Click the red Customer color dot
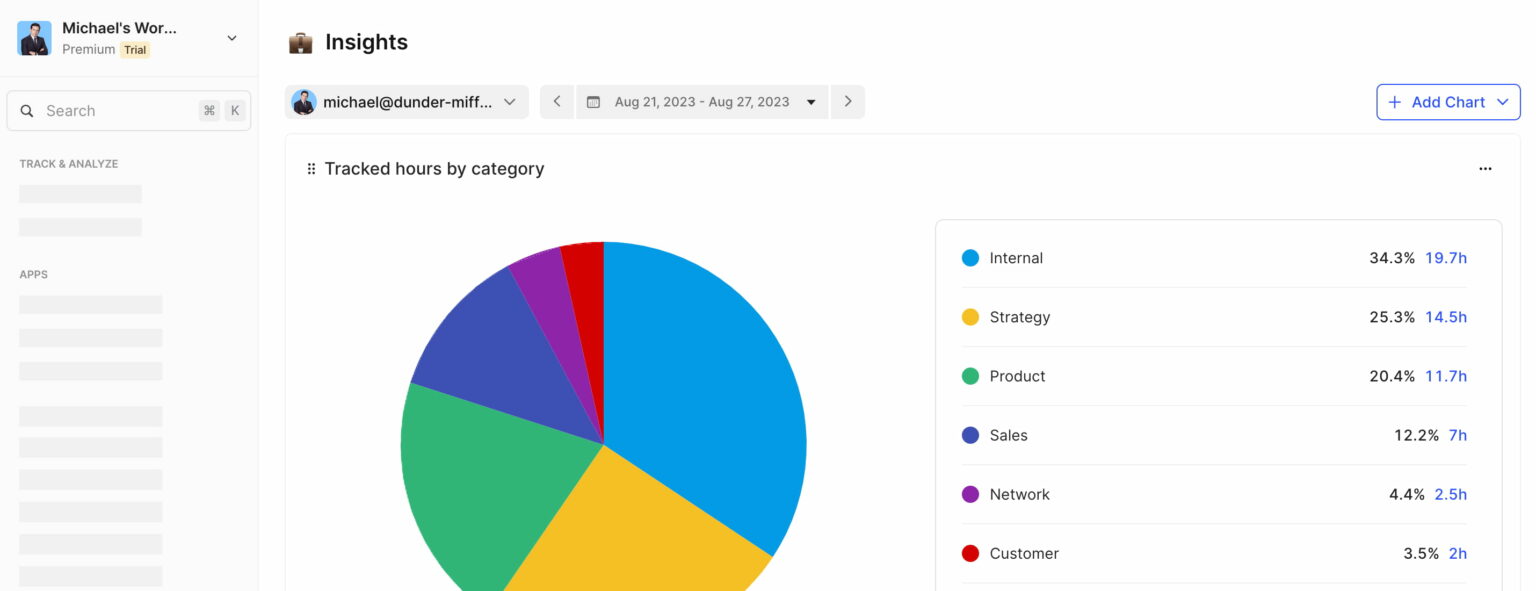 (970, 553)
